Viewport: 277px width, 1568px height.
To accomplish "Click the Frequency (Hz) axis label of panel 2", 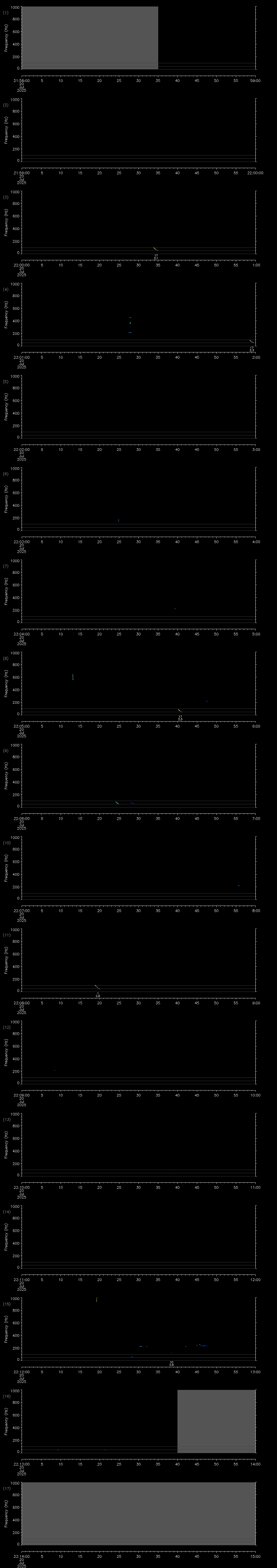I will (6, 130).
